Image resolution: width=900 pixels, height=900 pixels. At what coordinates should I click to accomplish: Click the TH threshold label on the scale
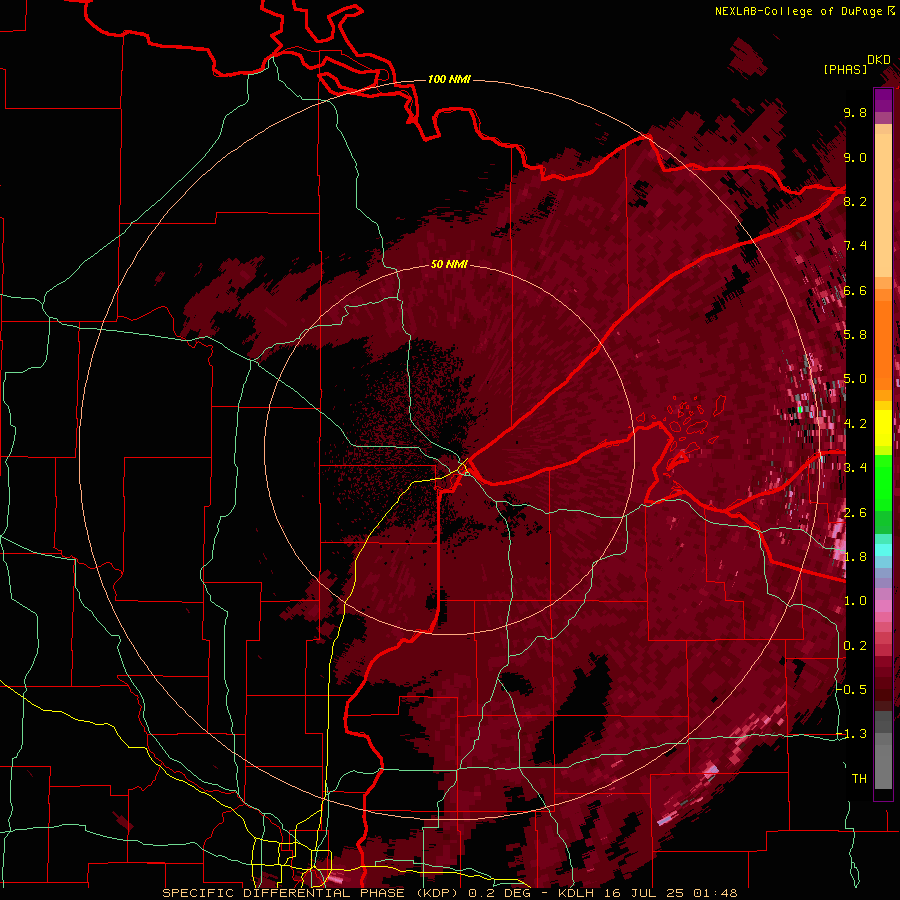(x=859, y=778)
